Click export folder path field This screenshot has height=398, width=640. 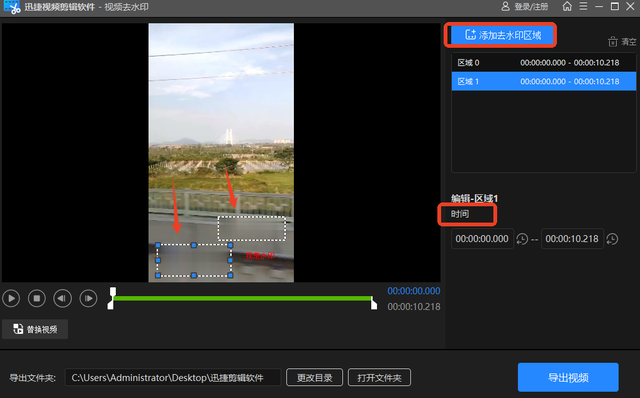(173, 378)
